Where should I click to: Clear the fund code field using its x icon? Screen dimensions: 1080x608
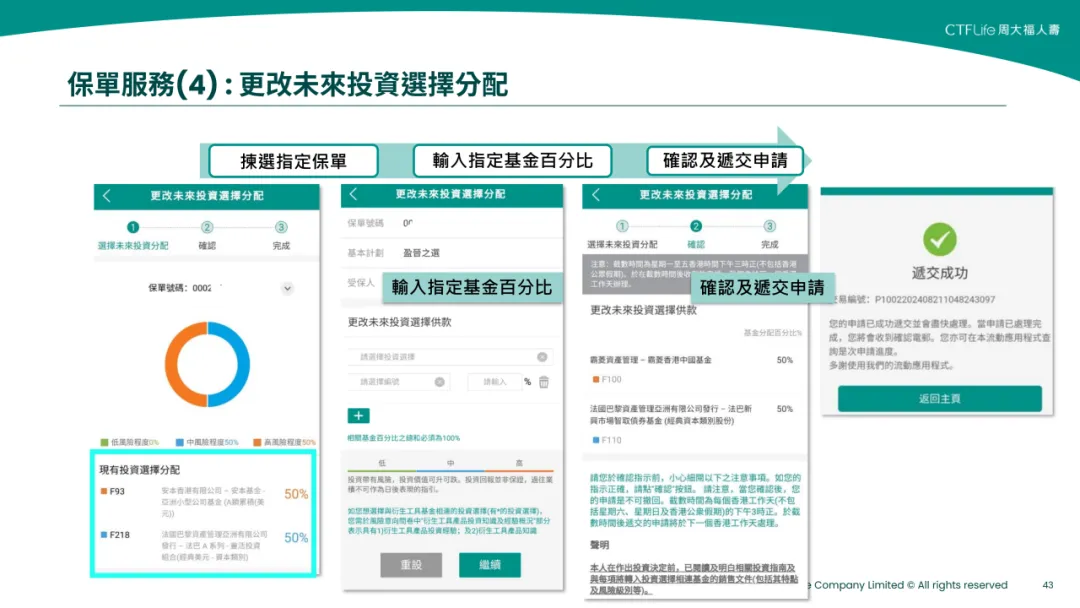(439, 381)
